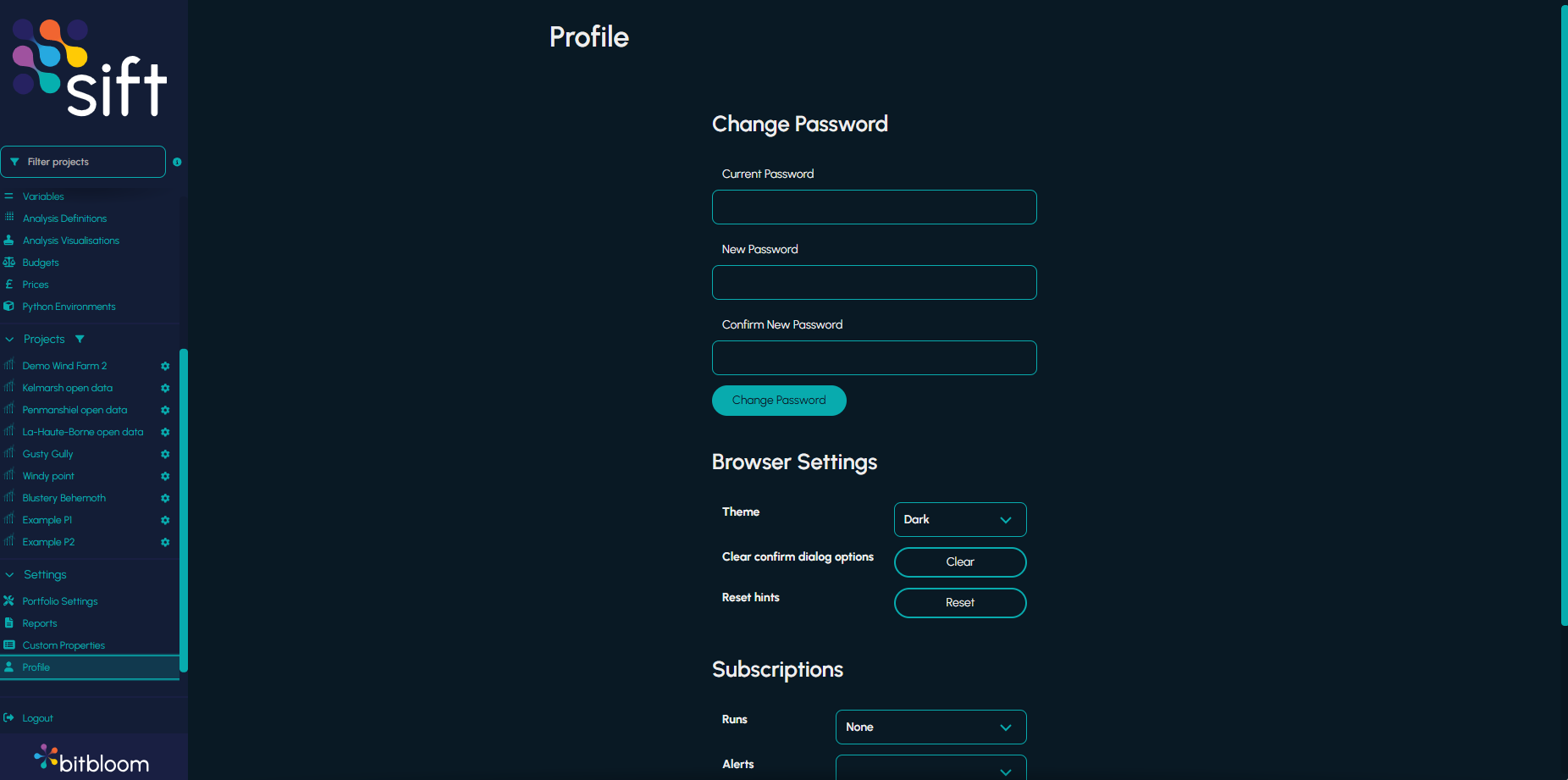Open Analysis Definitions from the sidebar

coord(64,219)
